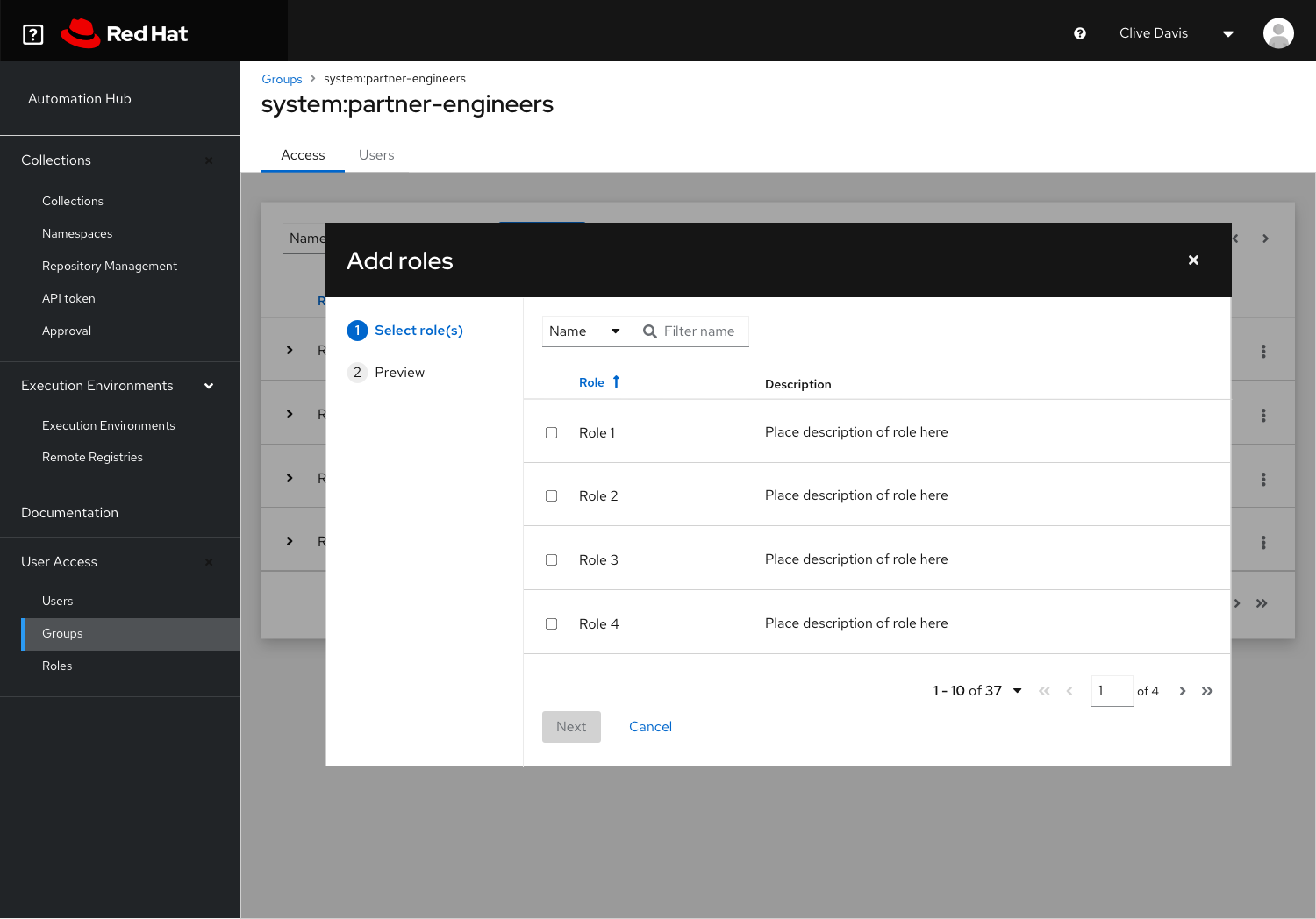Open Documentation in the sidebar

[x=69, y=513]
